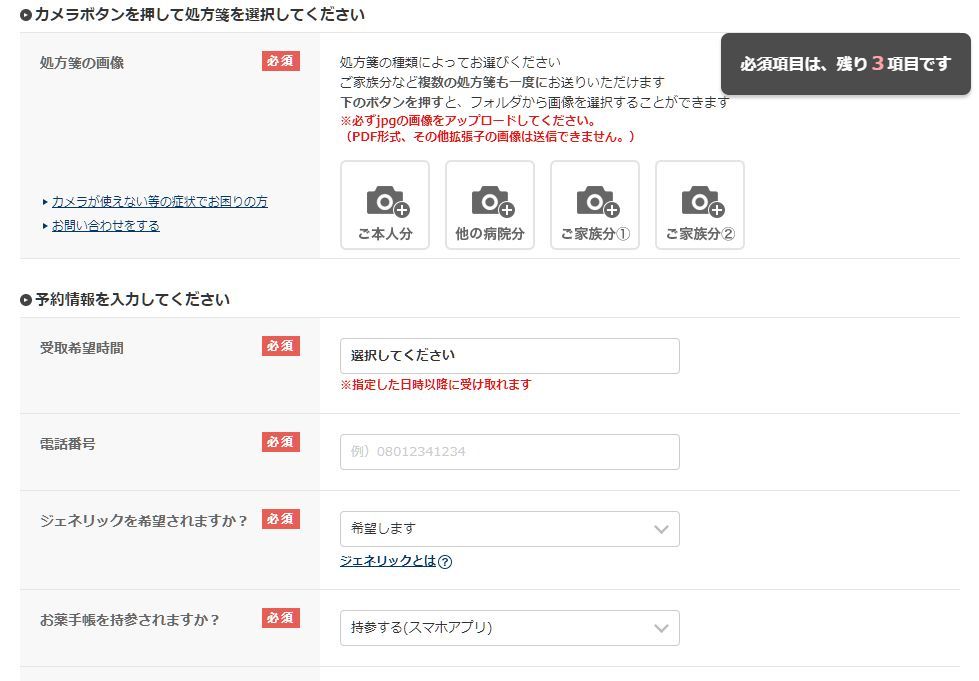The width and height of the screenshot is (979, 681).
Task: Click the bullet icon before カメラボタンを押して heading
Action: click(26, 15)
